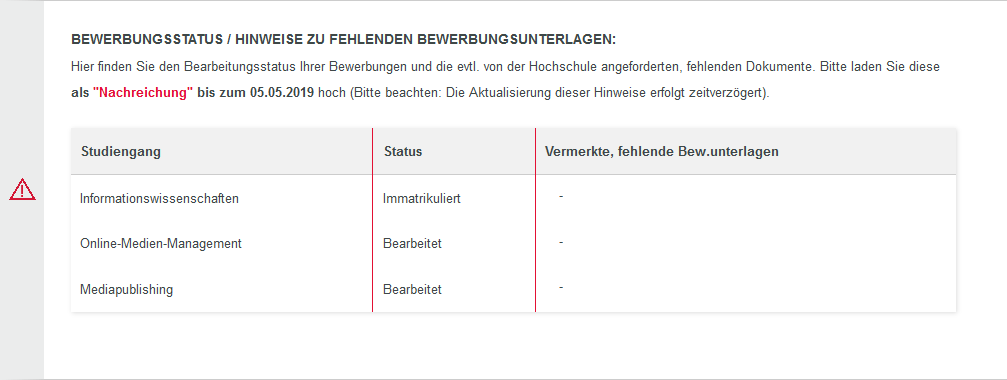
Task: Select the Status column header
Action: pos(403,151)
